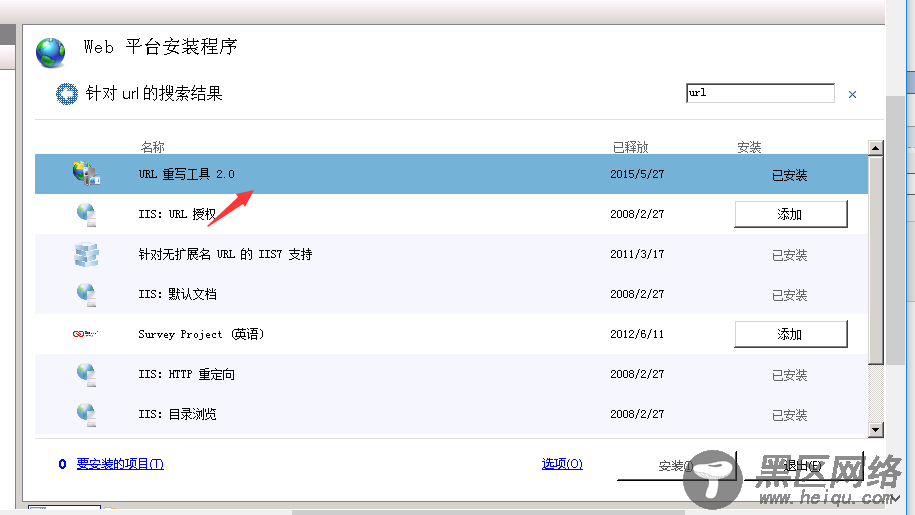Click the IIS: HTTP 重定向 row icon
Image resolution: width=915 pixels, height=515 pixels.
point(86,374)
